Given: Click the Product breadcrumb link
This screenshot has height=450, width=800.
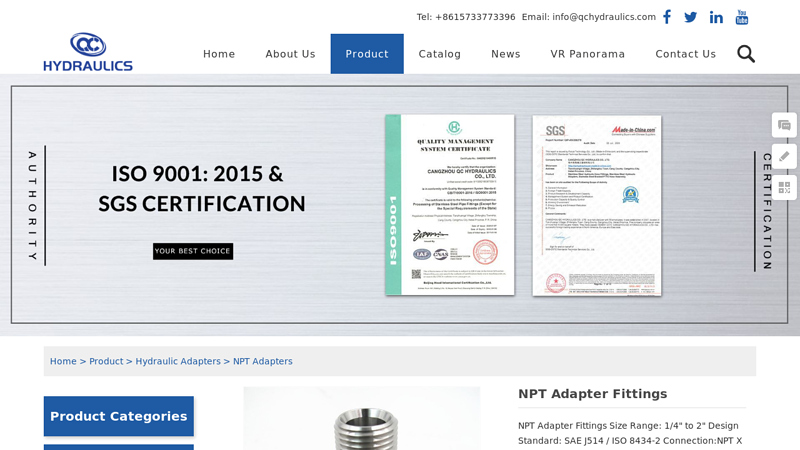Looking at the screenshot, I should pyautogui.click(x=106, y=361).
